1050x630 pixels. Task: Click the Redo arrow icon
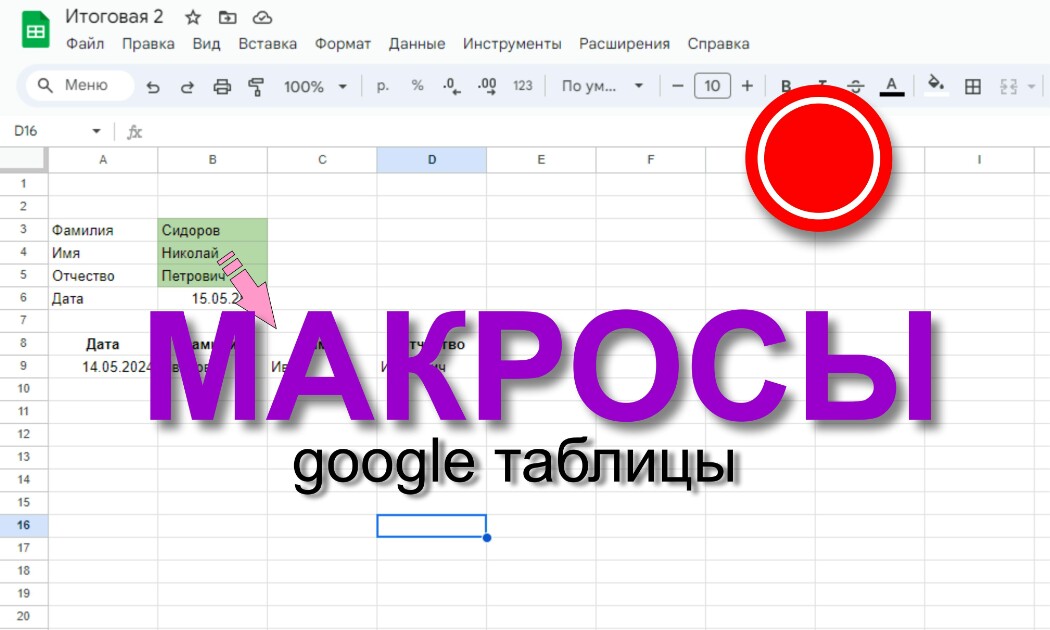tap(188, 86)
